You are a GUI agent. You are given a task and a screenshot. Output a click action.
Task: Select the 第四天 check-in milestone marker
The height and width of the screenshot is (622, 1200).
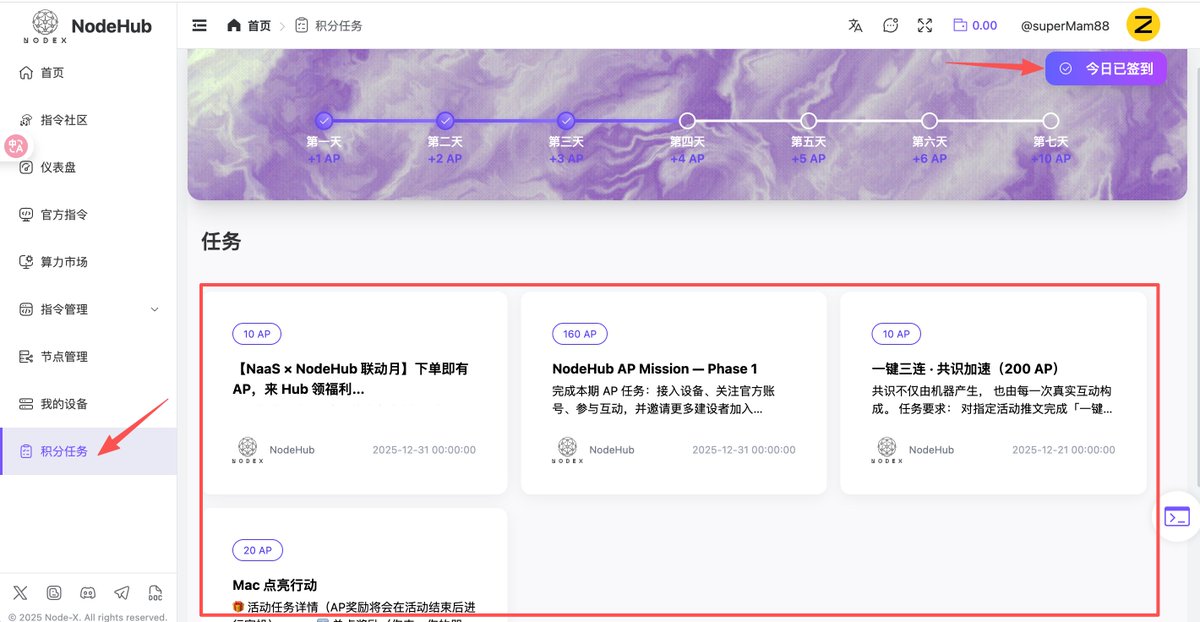point(687,121)
